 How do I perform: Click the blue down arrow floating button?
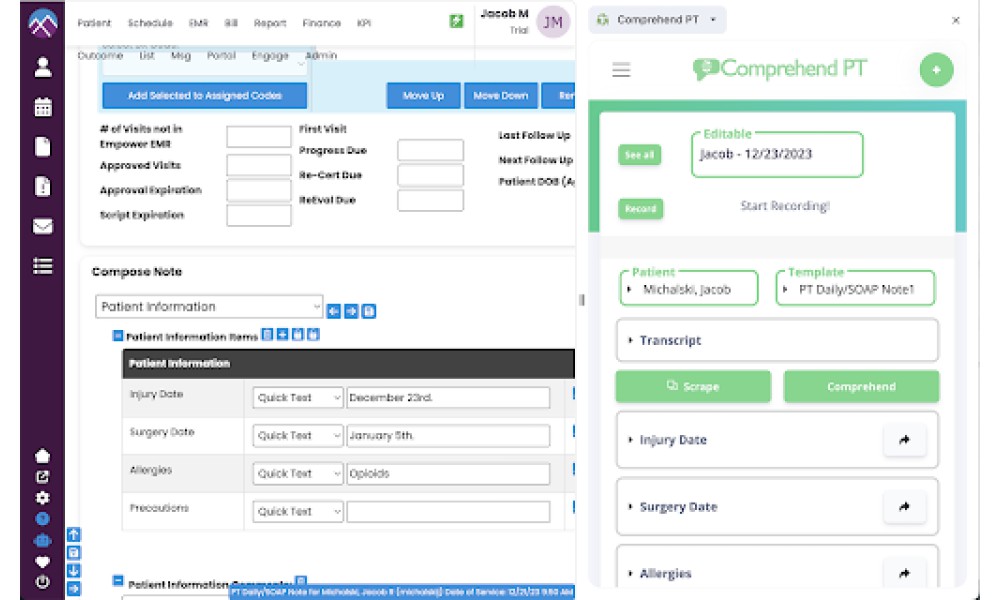(74, 570)
